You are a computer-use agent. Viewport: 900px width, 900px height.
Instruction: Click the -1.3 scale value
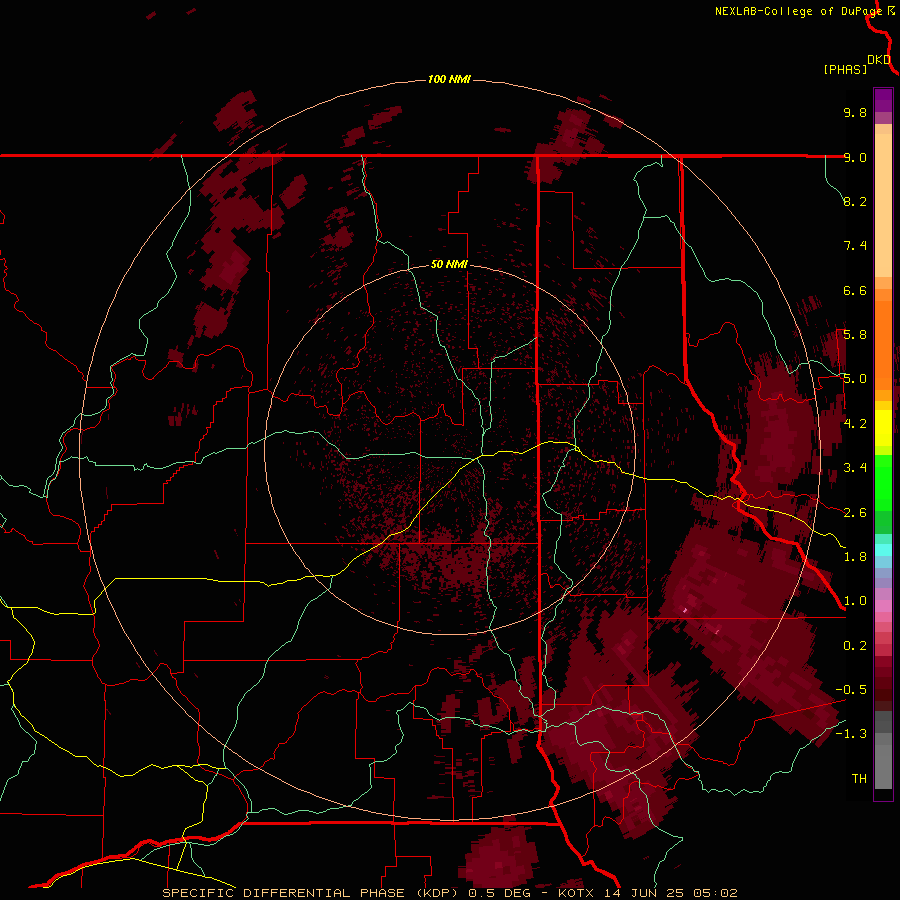pos(851,734)
